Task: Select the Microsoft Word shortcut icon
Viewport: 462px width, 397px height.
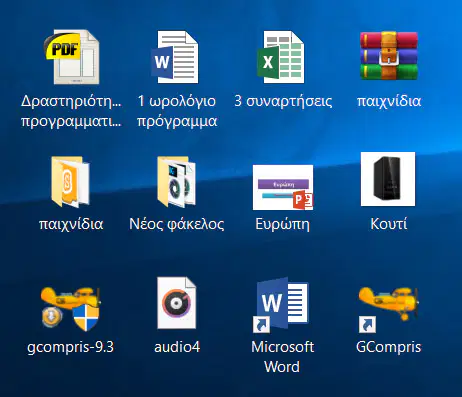Action: point(281,305)
